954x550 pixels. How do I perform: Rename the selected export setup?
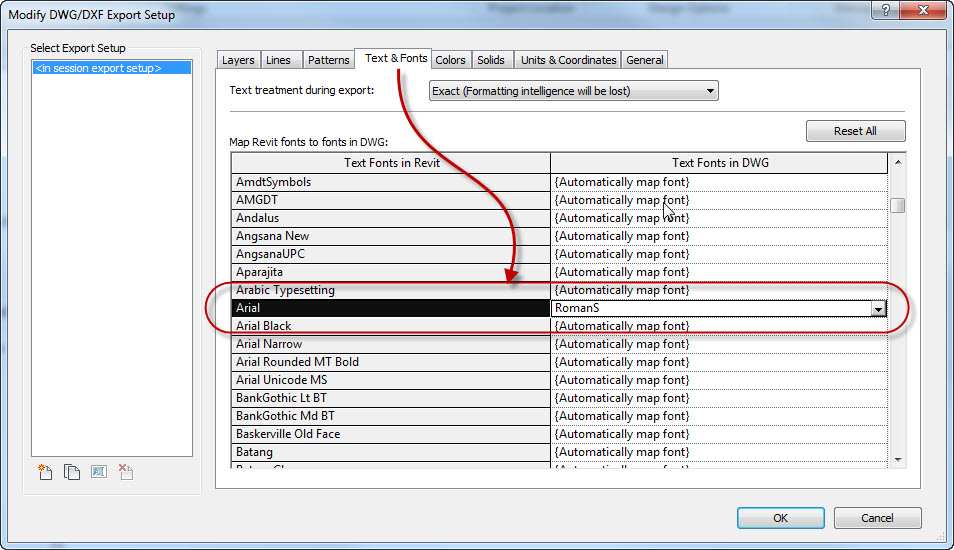[x=99, y=472]
